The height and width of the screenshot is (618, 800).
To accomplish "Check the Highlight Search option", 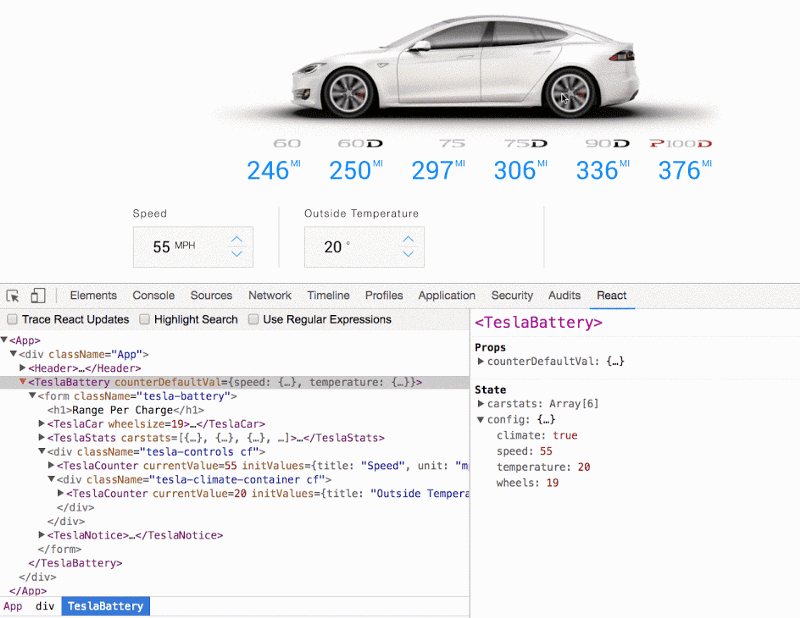I will coord(145,320).
